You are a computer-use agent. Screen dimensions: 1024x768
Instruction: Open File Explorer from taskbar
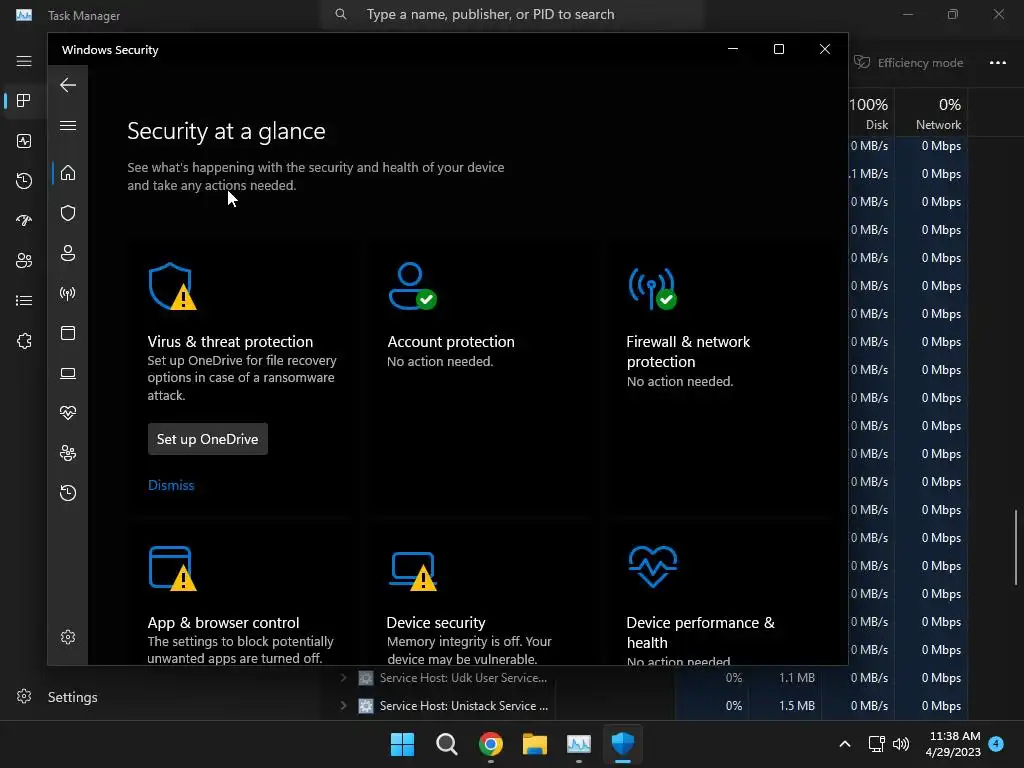coord(535,744)
